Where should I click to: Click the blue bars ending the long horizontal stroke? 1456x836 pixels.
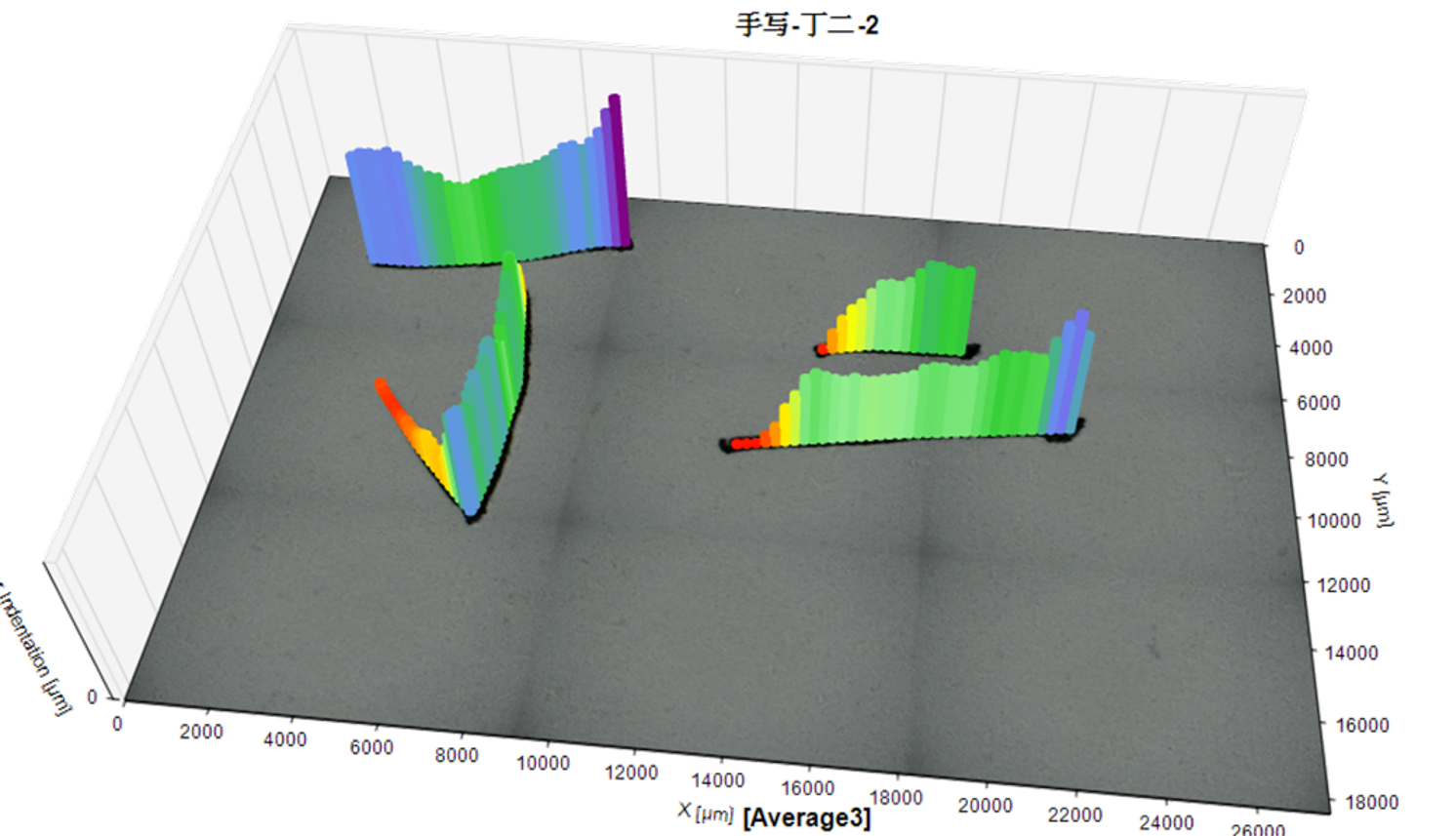coord(1070,374)
